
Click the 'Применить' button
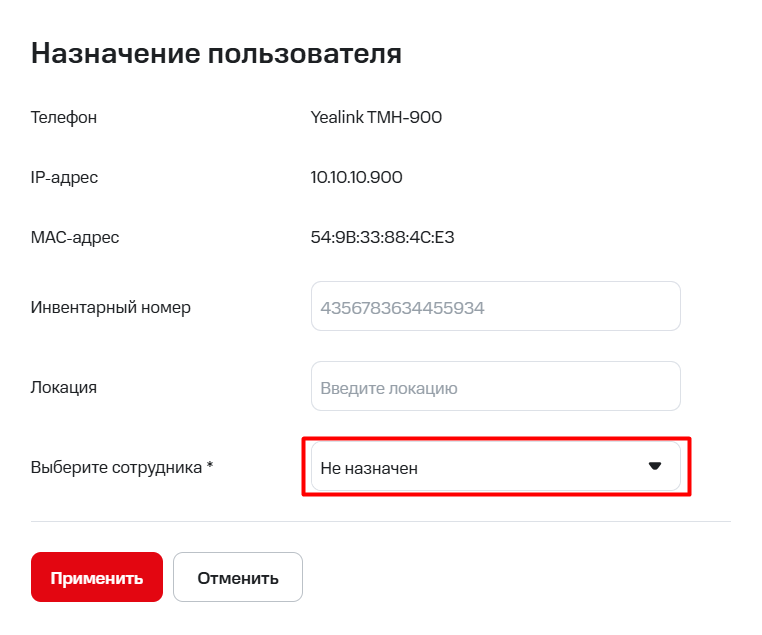coord(97,578)
